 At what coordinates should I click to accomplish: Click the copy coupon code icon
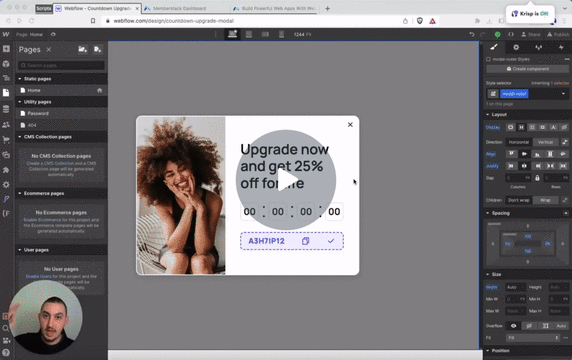click(x=306, y=241)
